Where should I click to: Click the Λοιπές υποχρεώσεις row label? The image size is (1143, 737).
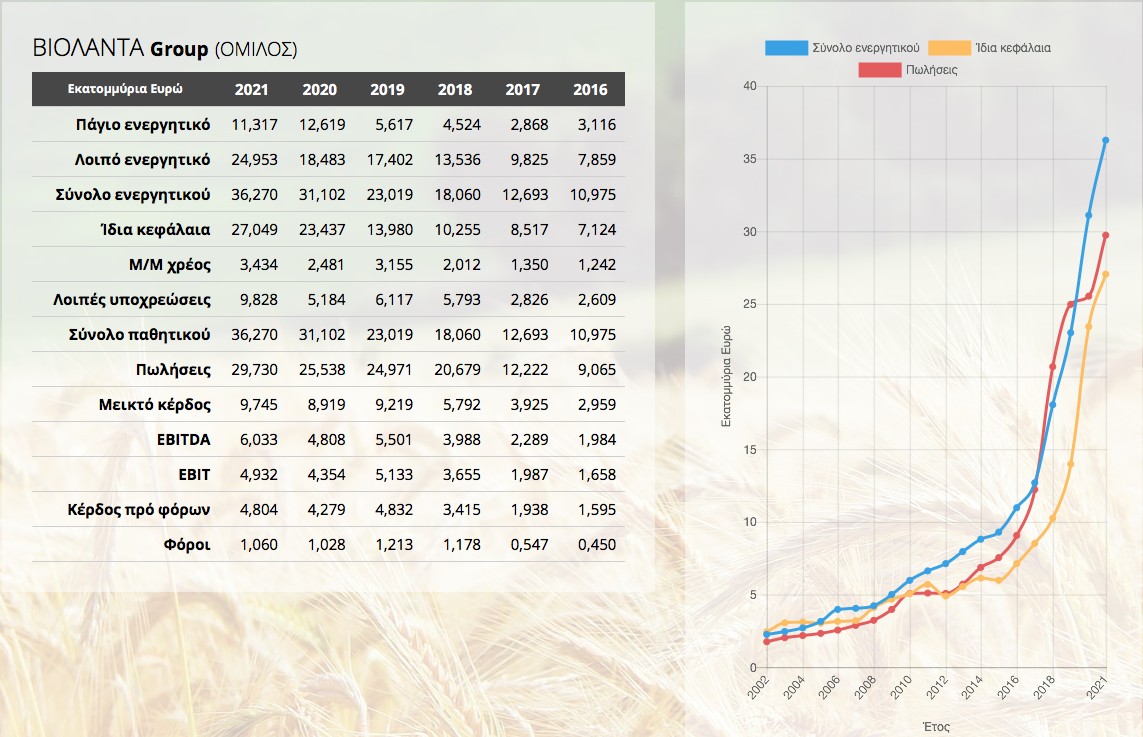132,300
